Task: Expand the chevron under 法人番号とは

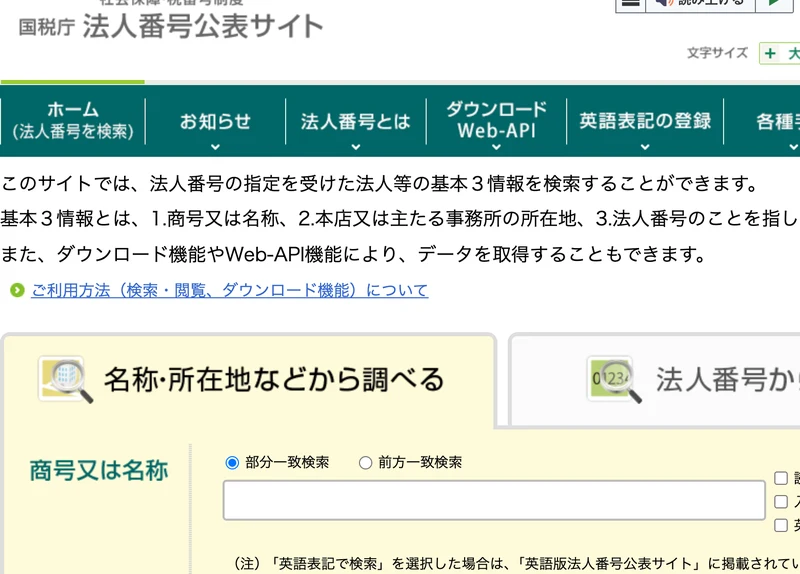Action: pyautogui.click(x=356, y=147)
